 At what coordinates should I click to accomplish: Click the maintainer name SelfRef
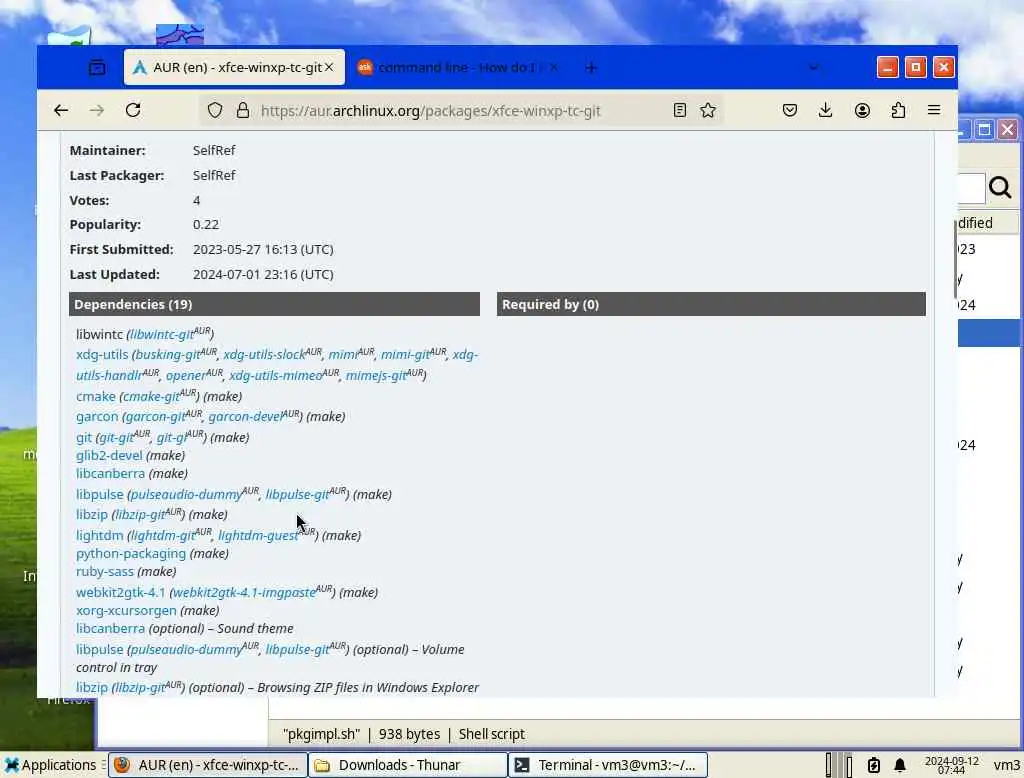tap(214, 150)
